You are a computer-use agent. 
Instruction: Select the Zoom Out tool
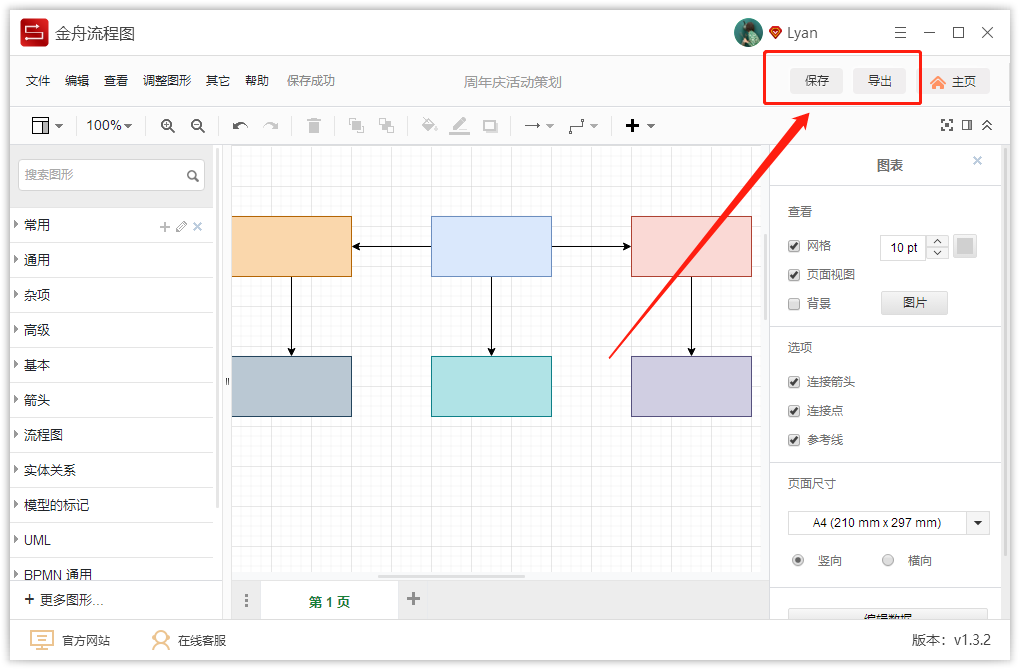pyautogui.click(x=198, y=125)
